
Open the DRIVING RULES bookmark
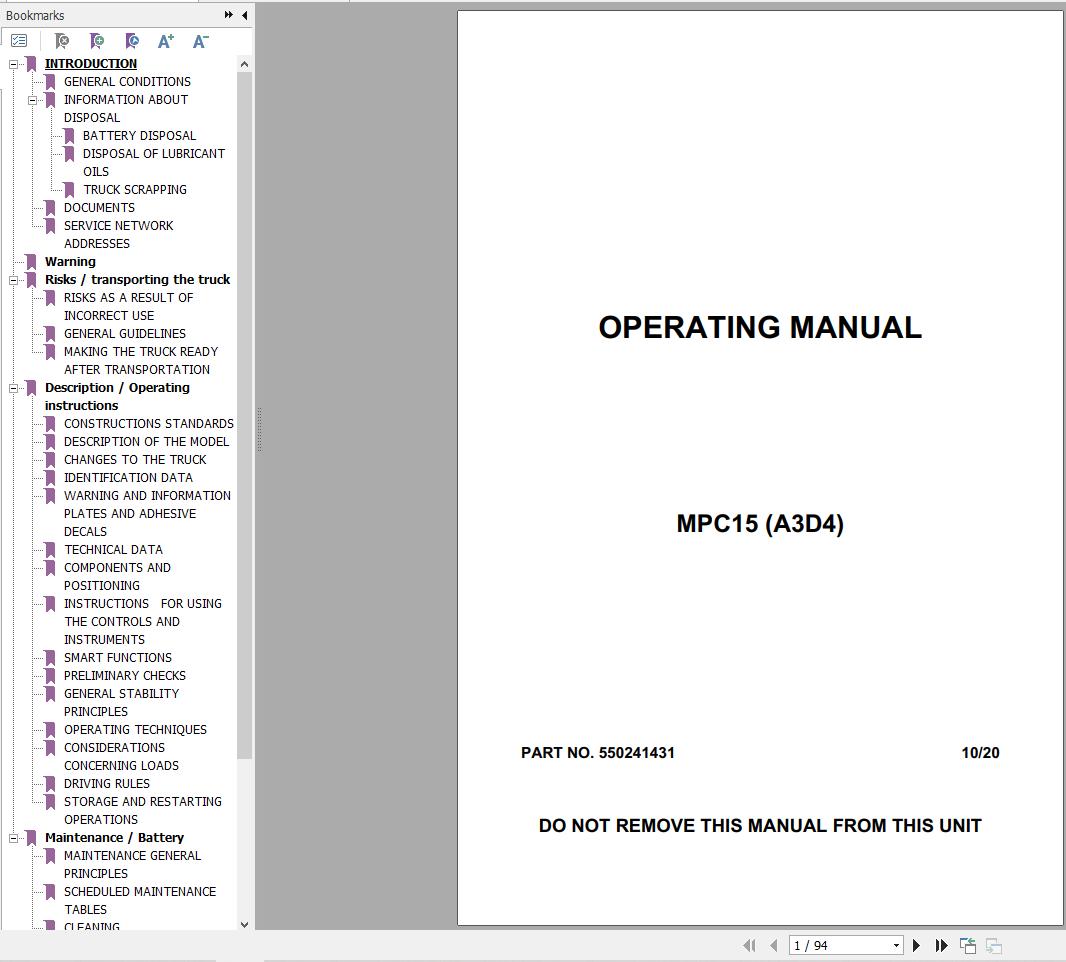pos(106,784)
